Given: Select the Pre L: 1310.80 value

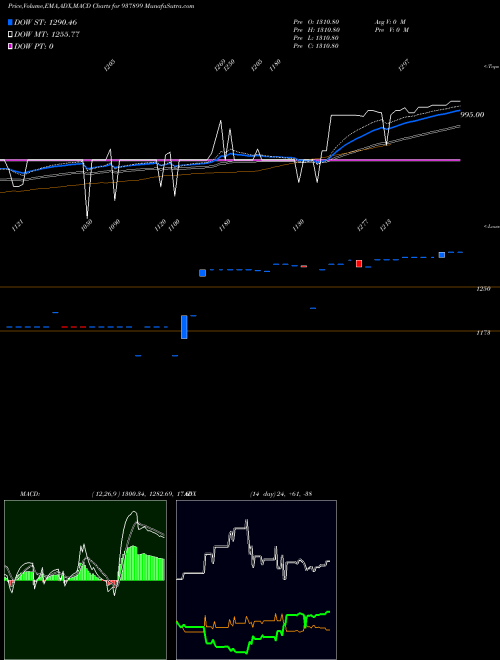Looking at the screenshot, I should click(316, 38).
